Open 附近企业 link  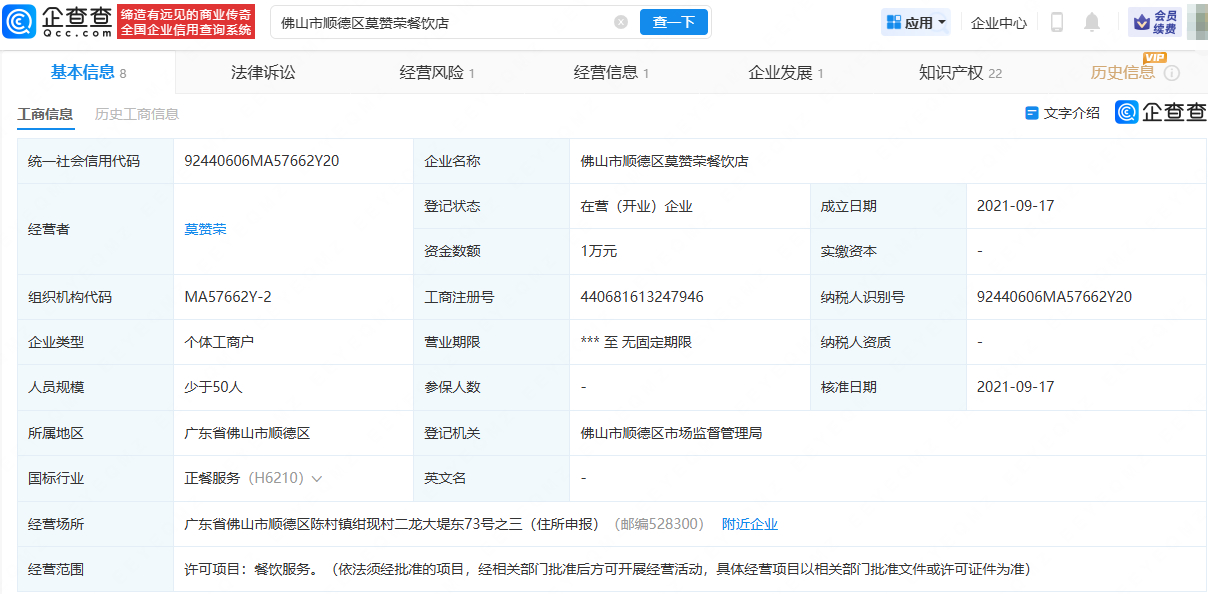[750, 524]
